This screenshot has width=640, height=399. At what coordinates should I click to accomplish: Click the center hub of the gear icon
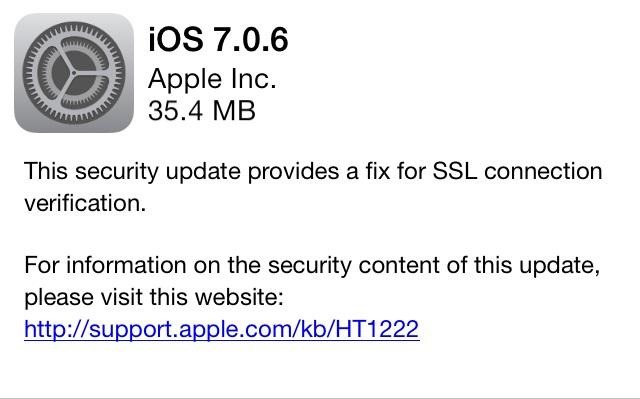tap(74, 73)
